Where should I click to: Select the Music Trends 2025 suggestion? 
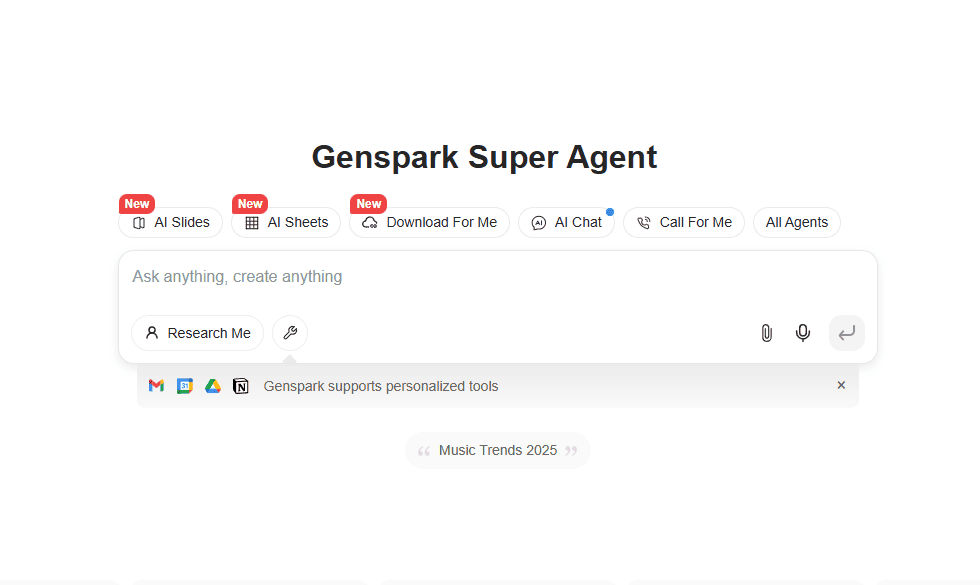coord(497,450)
